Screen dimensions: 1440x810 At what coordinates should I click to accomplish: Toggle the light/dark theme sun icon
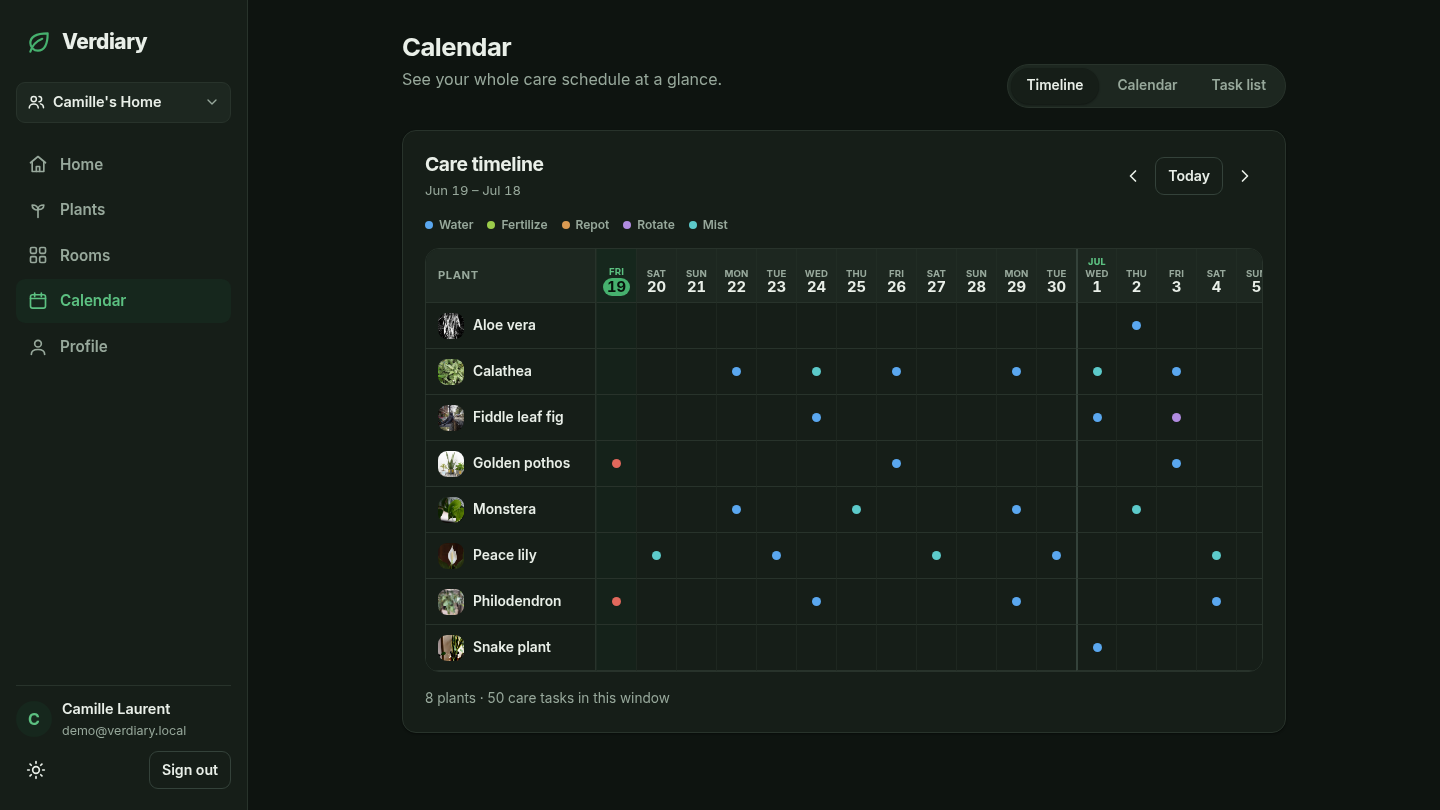(x=36, y=770)
